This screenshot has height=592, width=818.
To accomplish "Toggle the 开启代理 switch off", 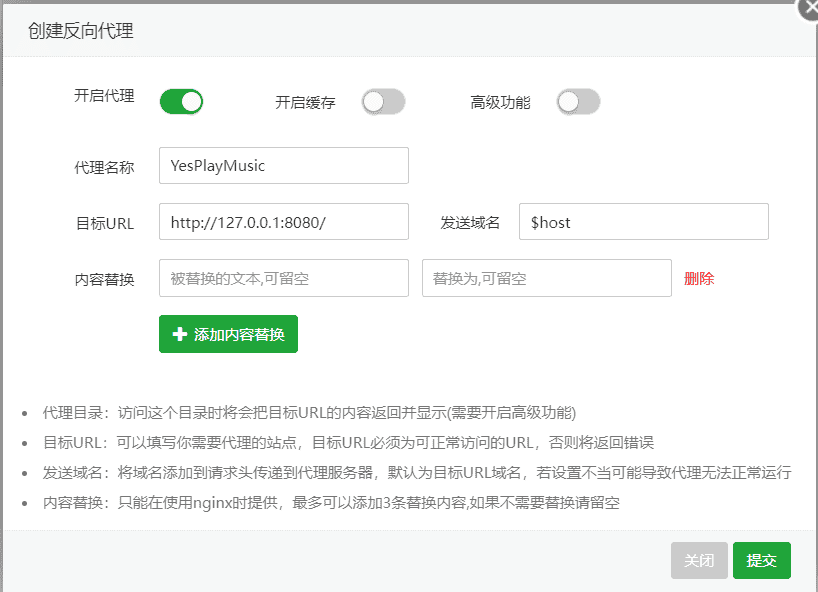I will tap(181, 101).
